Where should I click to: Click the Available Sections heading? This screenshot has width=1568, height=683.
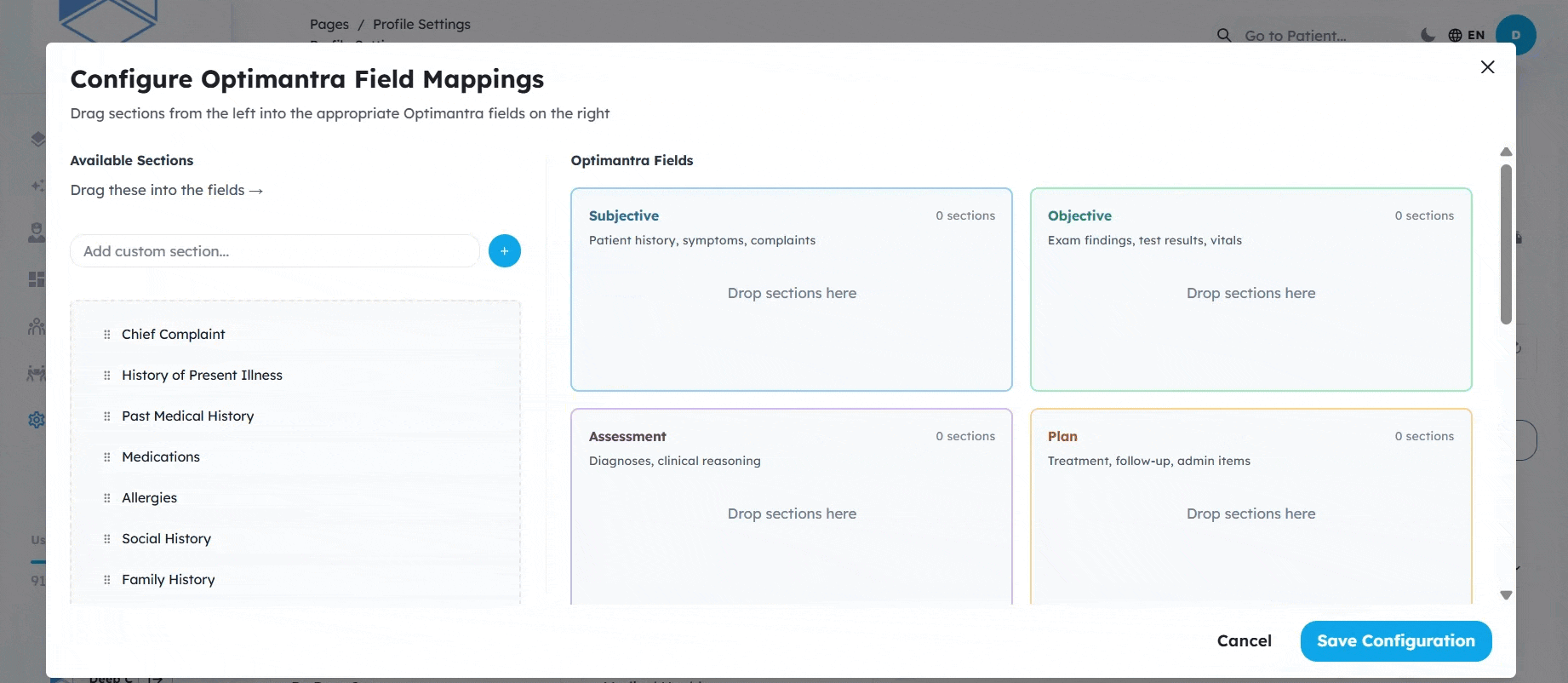point(132,161)
